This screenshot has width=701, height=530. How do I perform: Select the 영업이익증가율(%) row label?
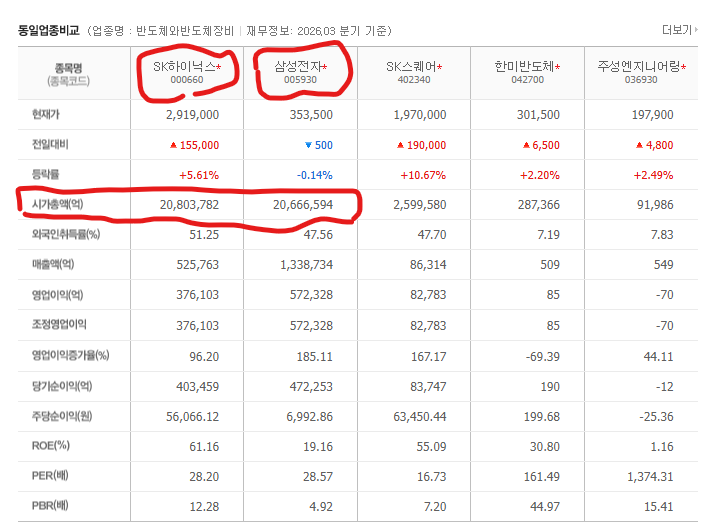point(70,356)
